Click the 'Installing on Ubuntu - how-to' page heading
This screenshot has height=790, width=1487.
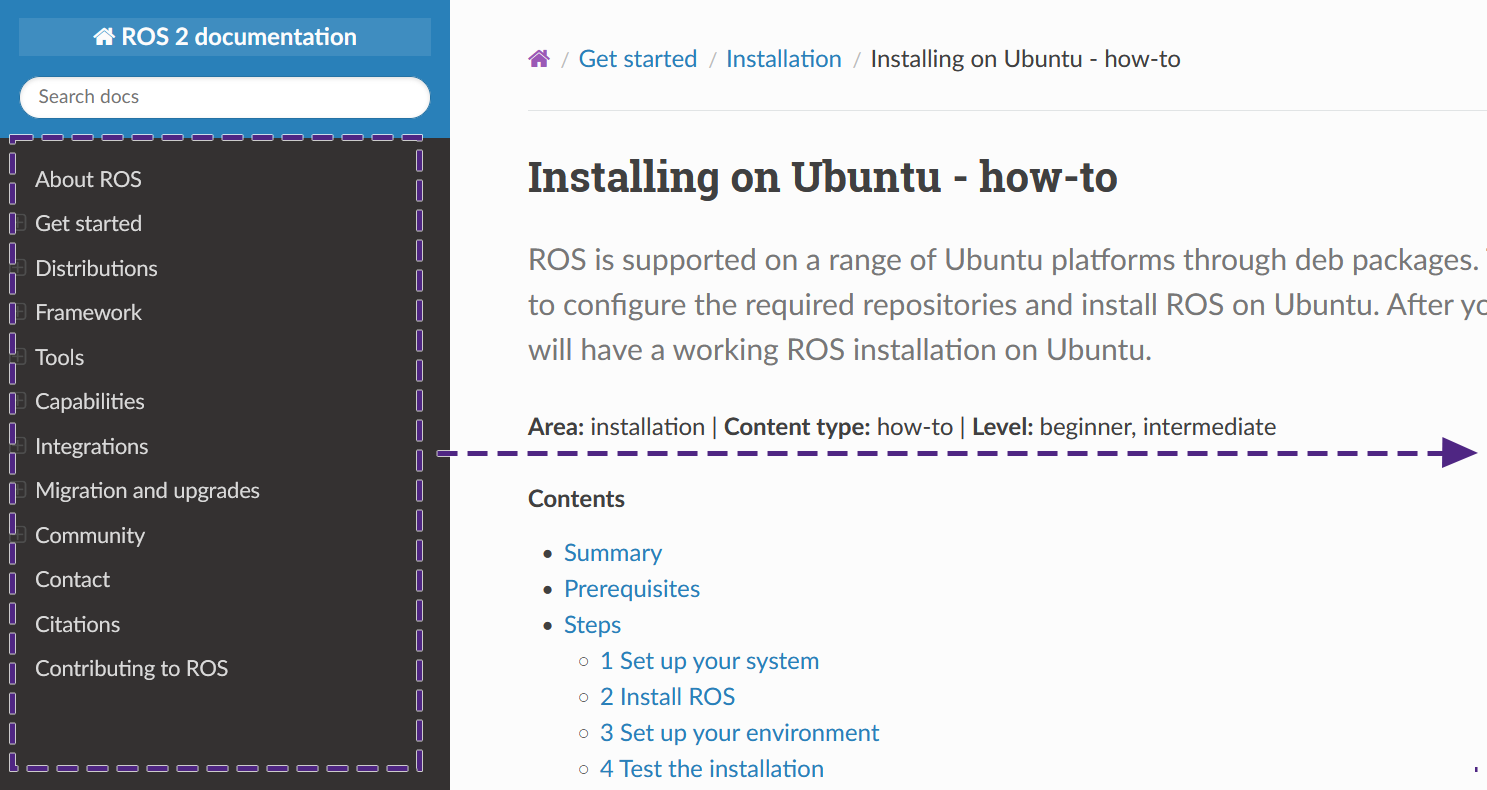822,177
